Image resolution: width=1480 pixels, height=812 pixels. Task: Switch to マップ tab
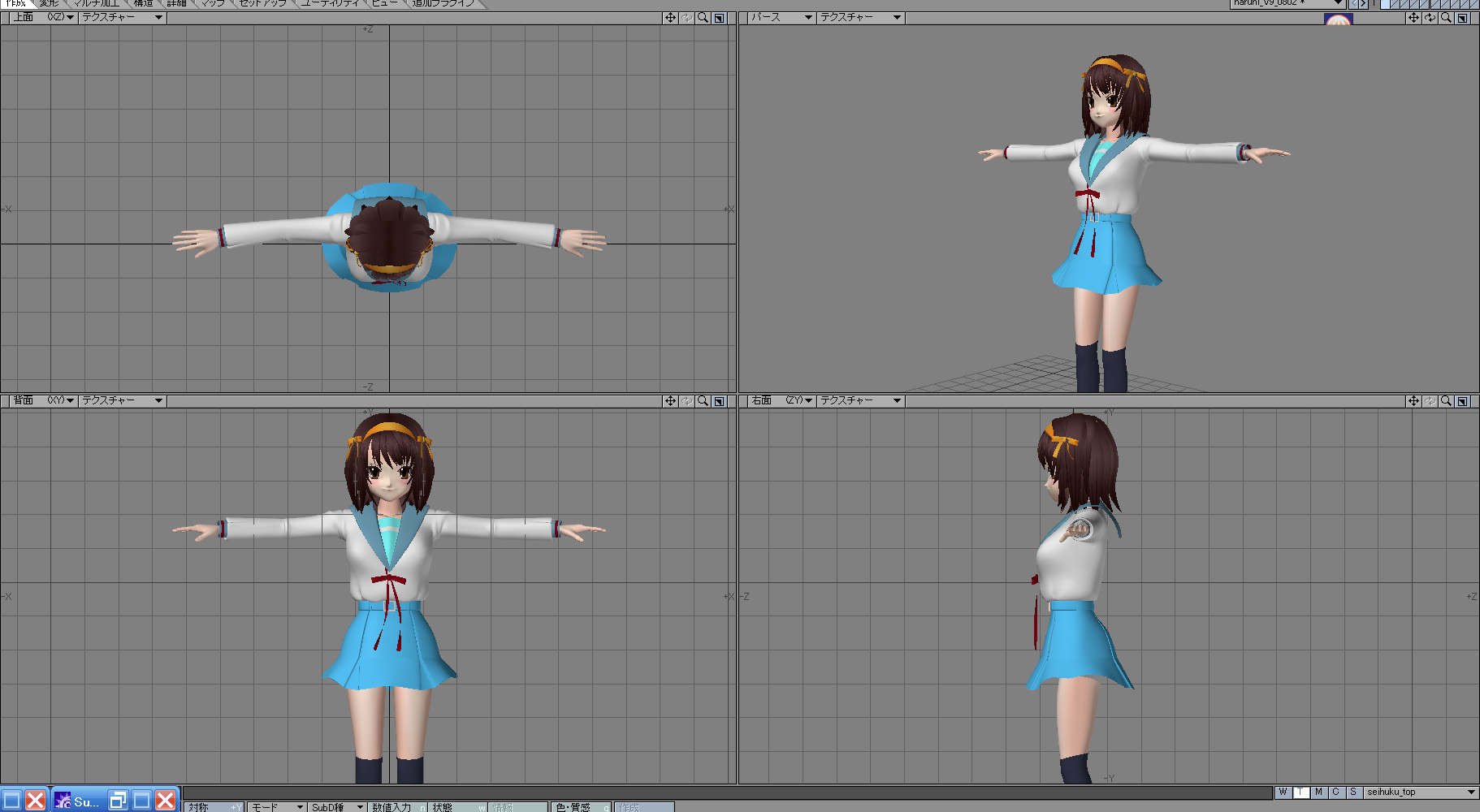213,3
